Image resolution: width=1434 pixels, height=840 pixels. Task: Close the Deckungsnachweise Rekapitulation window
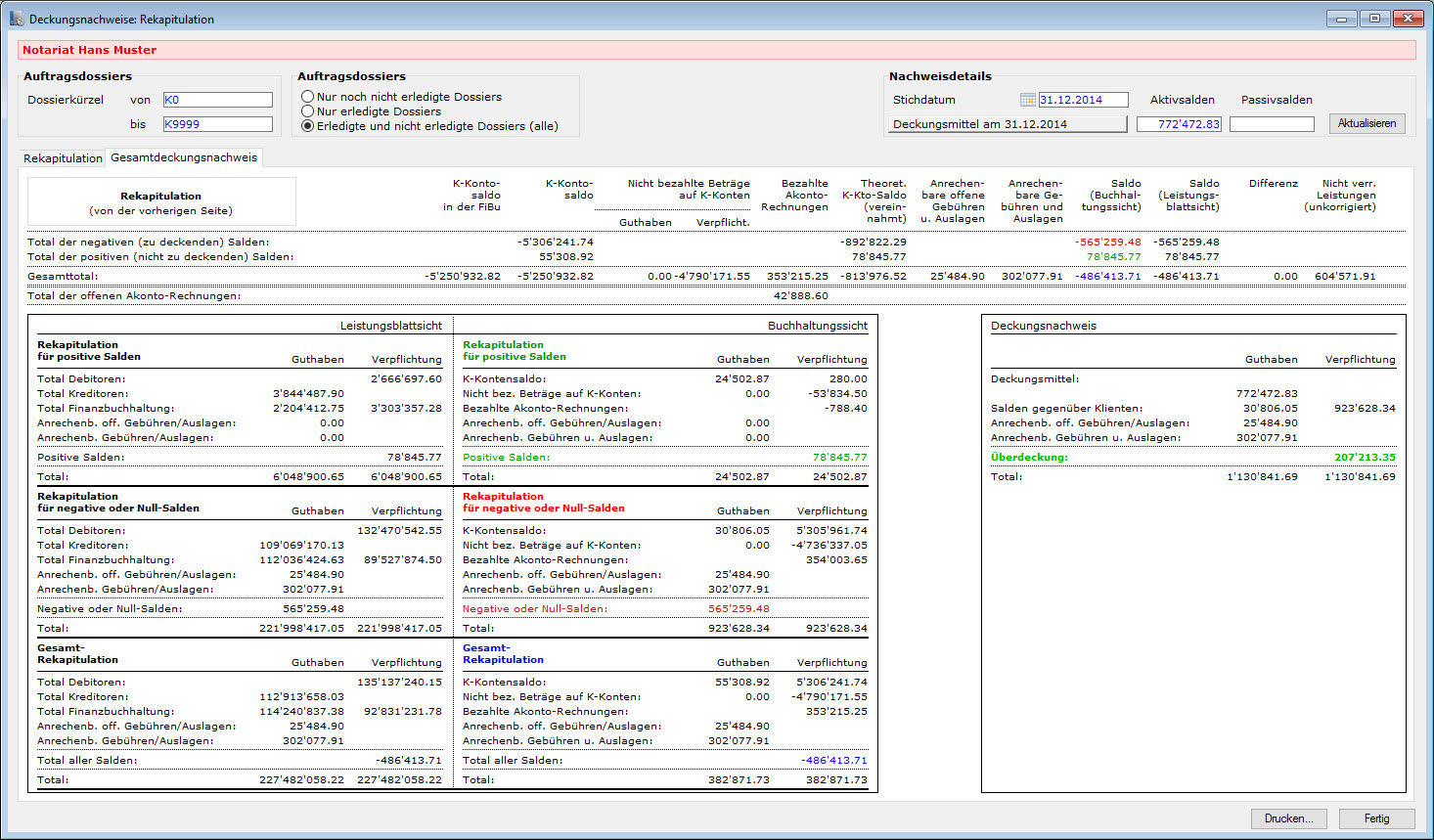pos(1409,19)
